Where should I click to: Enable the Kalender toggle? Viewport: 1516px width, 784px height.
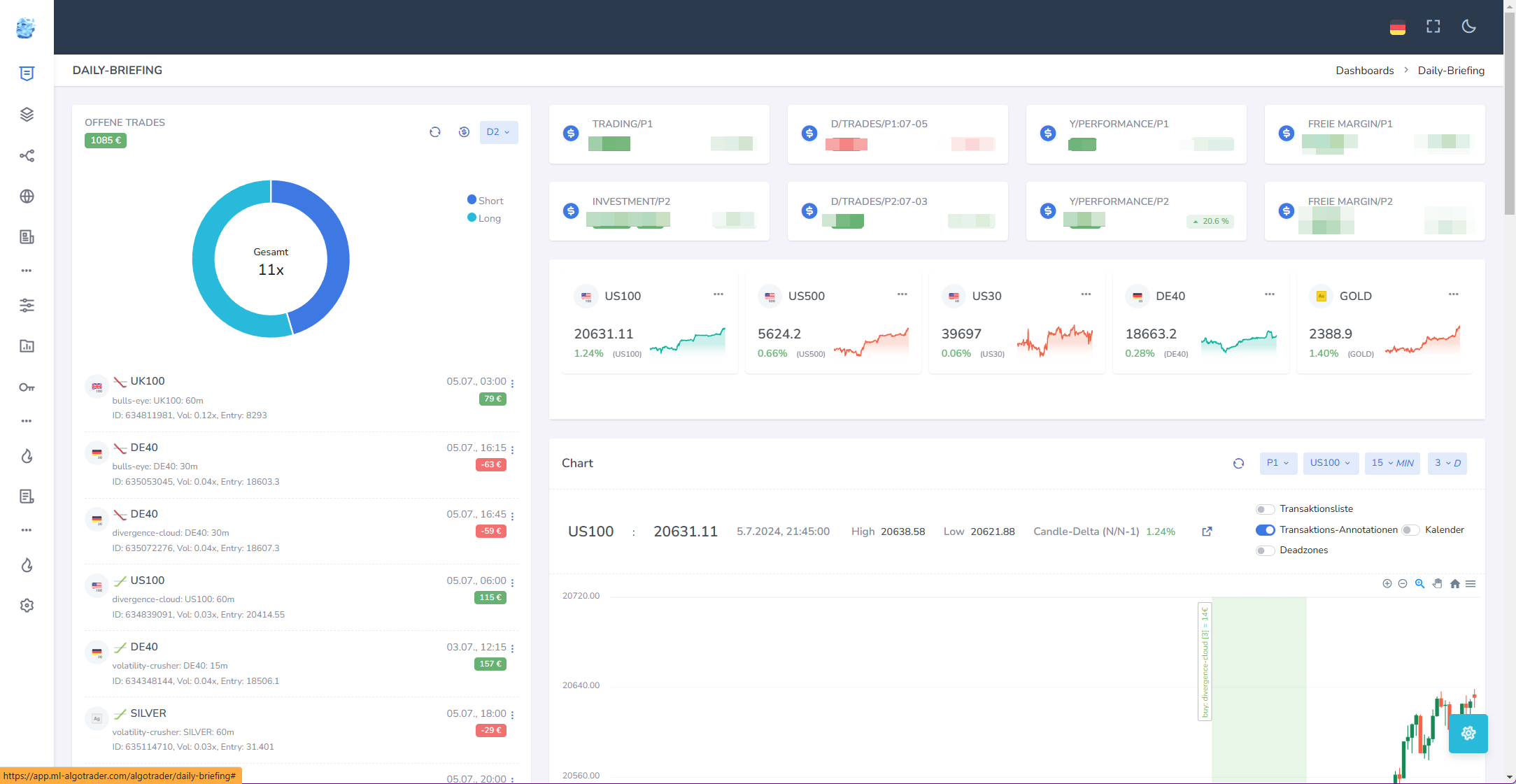(x=1410, y=530)
